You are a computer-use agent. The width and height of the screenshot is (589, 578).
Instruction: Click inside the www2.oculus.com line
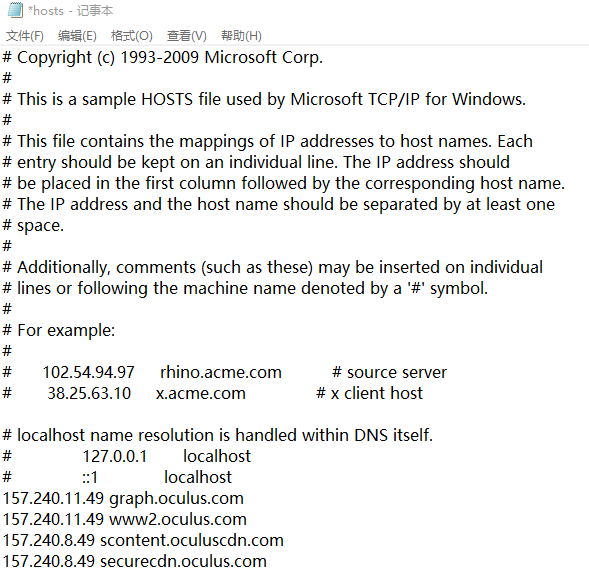tap(125, 519)
